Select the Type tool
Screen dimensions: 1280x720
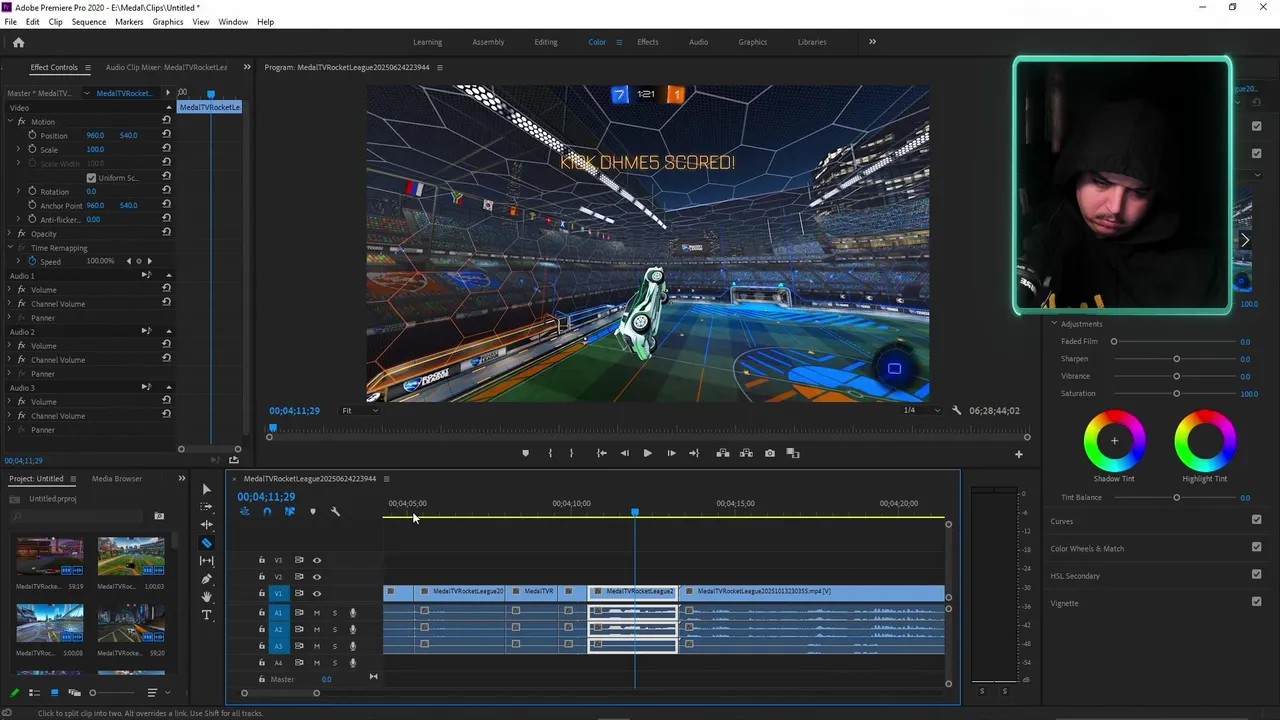coord(207,615)
